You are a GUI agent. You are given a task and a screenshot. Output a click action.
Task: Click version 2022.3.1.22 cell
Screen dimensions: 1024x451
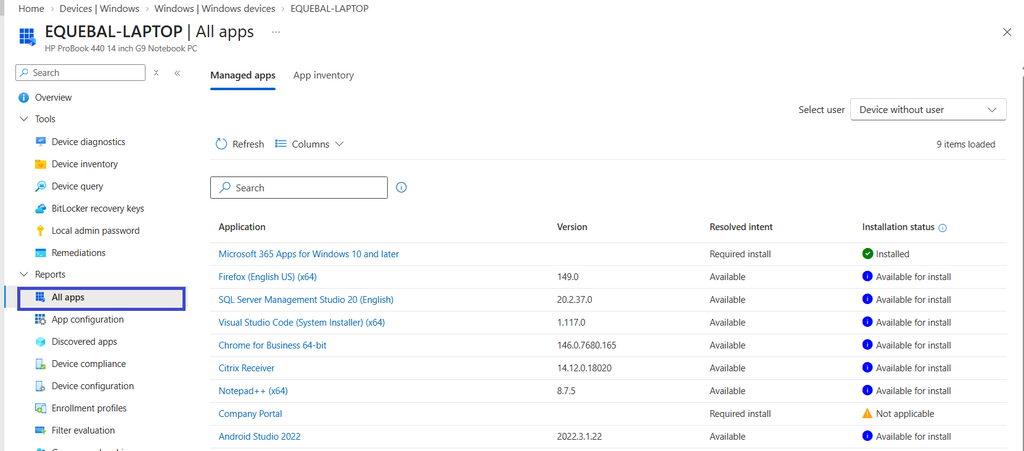pos(579,437)
